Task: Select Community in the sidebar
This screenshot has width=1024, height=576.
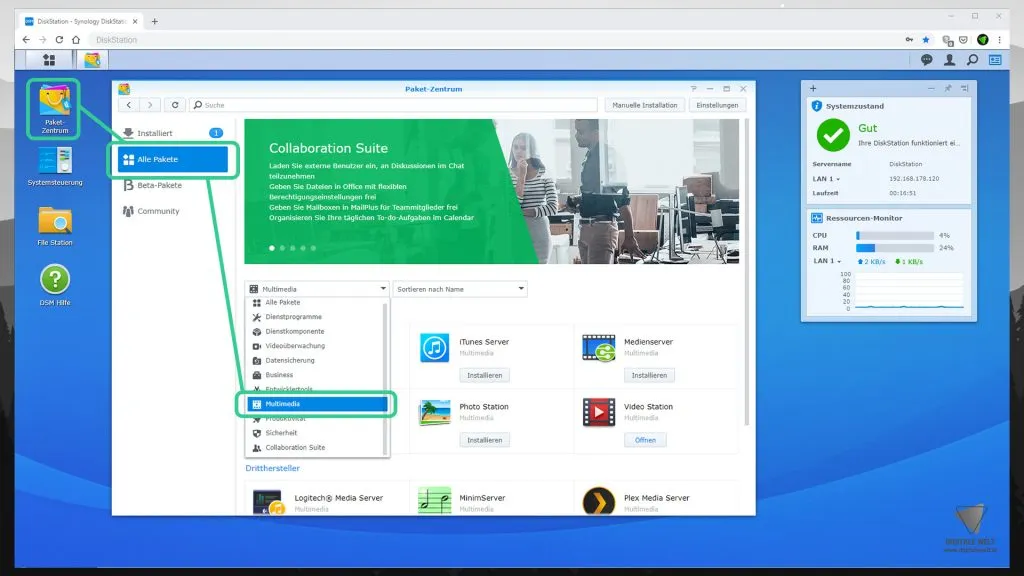Action: click(172, 212)
